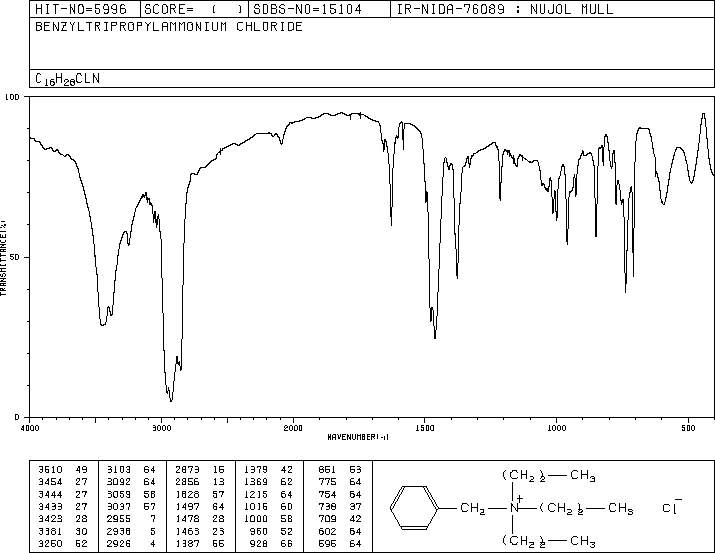Select peak value 709 in the peak table
The width and height of the screenshot is (715, 553).
click(x=327, y=519)
